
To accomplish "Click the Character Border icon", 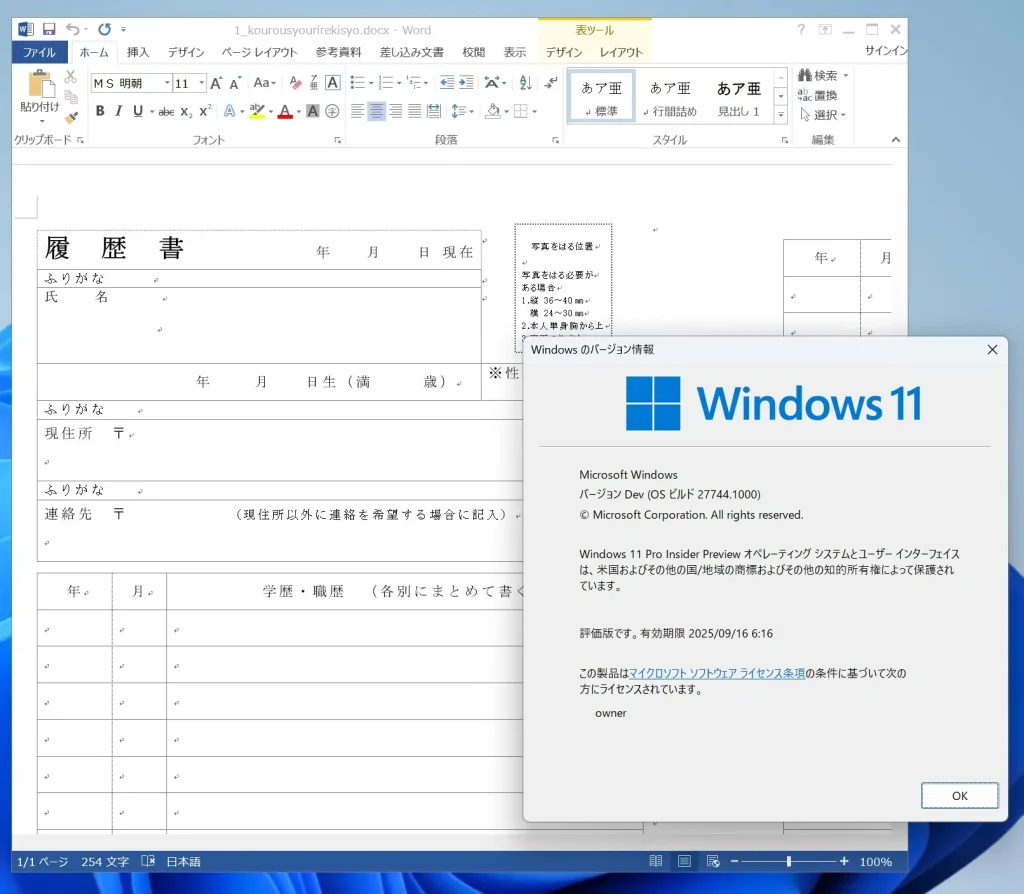I will click(x=332, y=83).
